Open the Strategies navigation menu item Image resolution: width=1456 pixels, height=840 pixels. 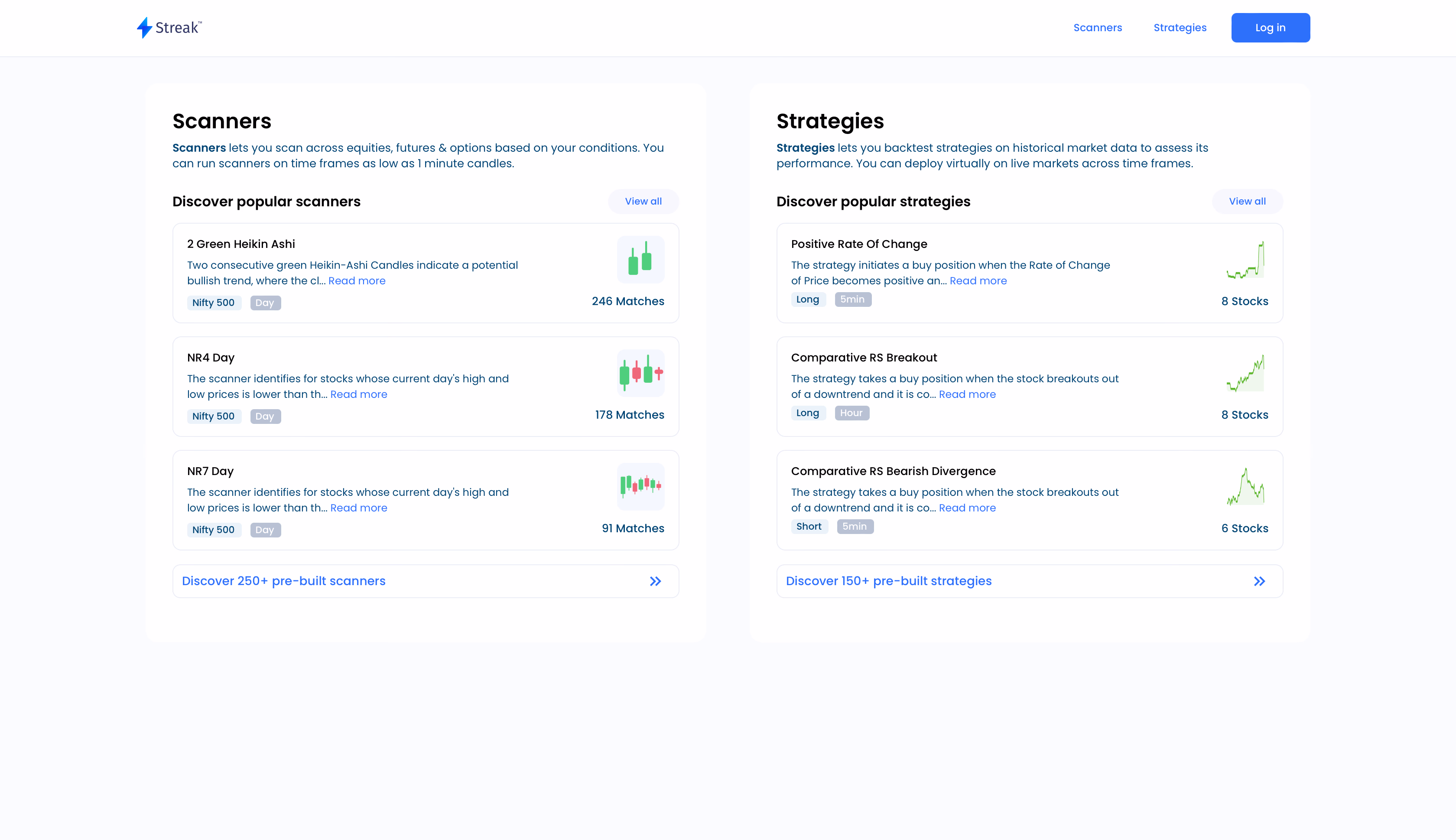(1180, 27)
